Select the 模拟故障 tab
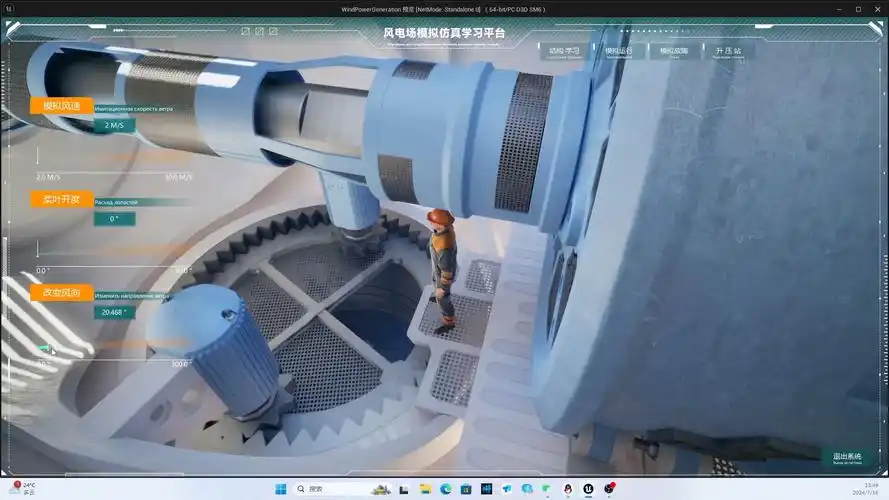This screenshot has height=500, width=889. coord(674,50)
